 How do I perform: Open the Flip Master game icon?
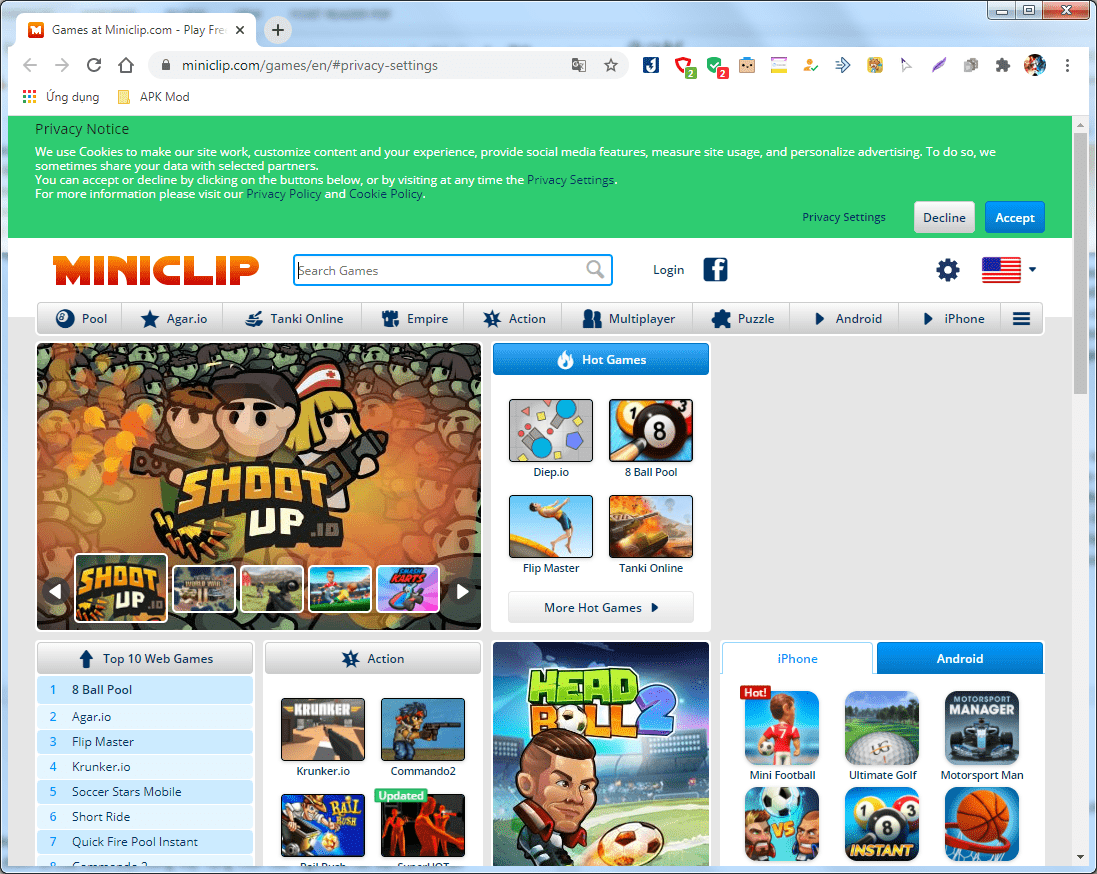point(551,526)
